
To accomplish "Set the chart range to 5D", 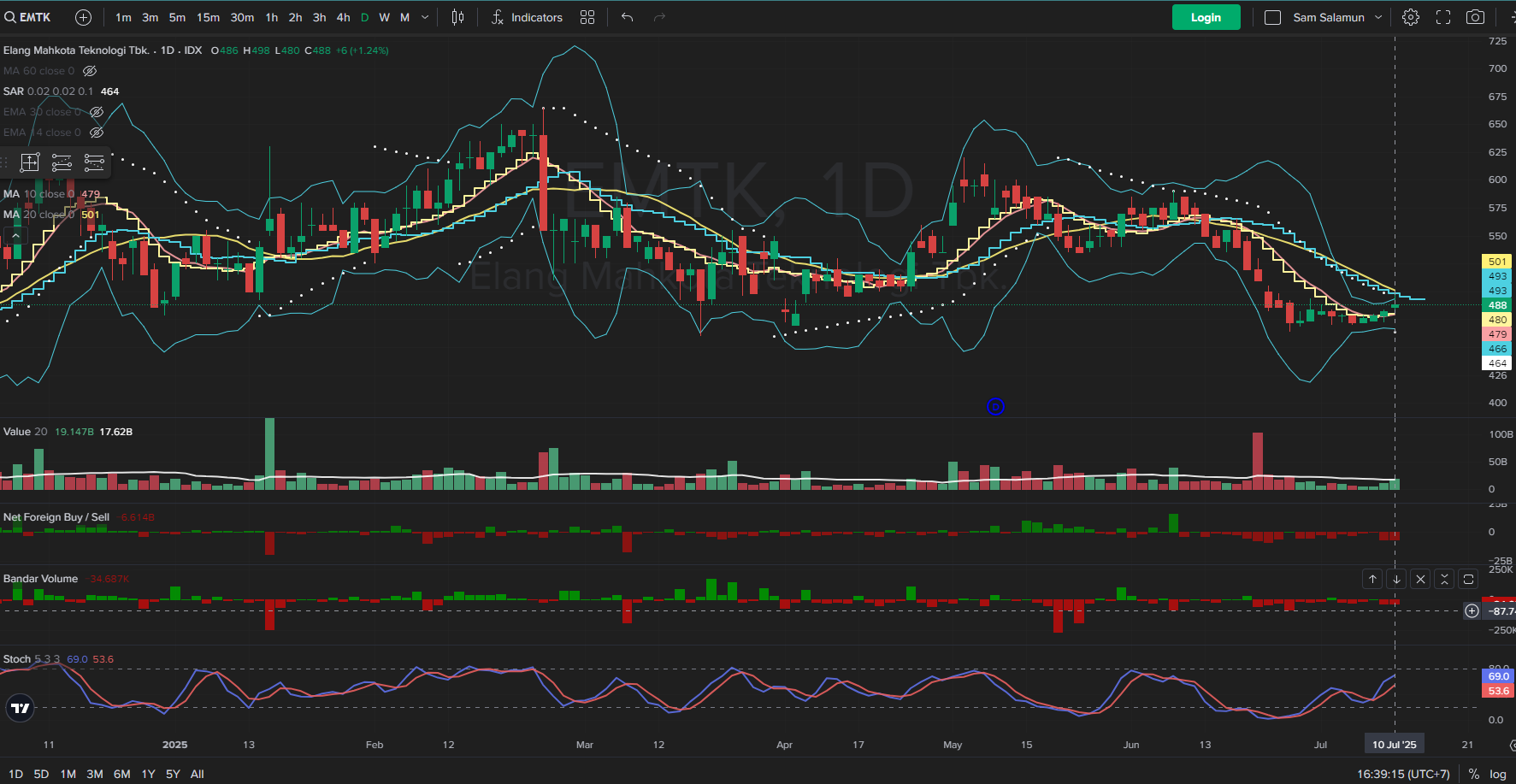I will pyautogui.click(x=41, y=774).
